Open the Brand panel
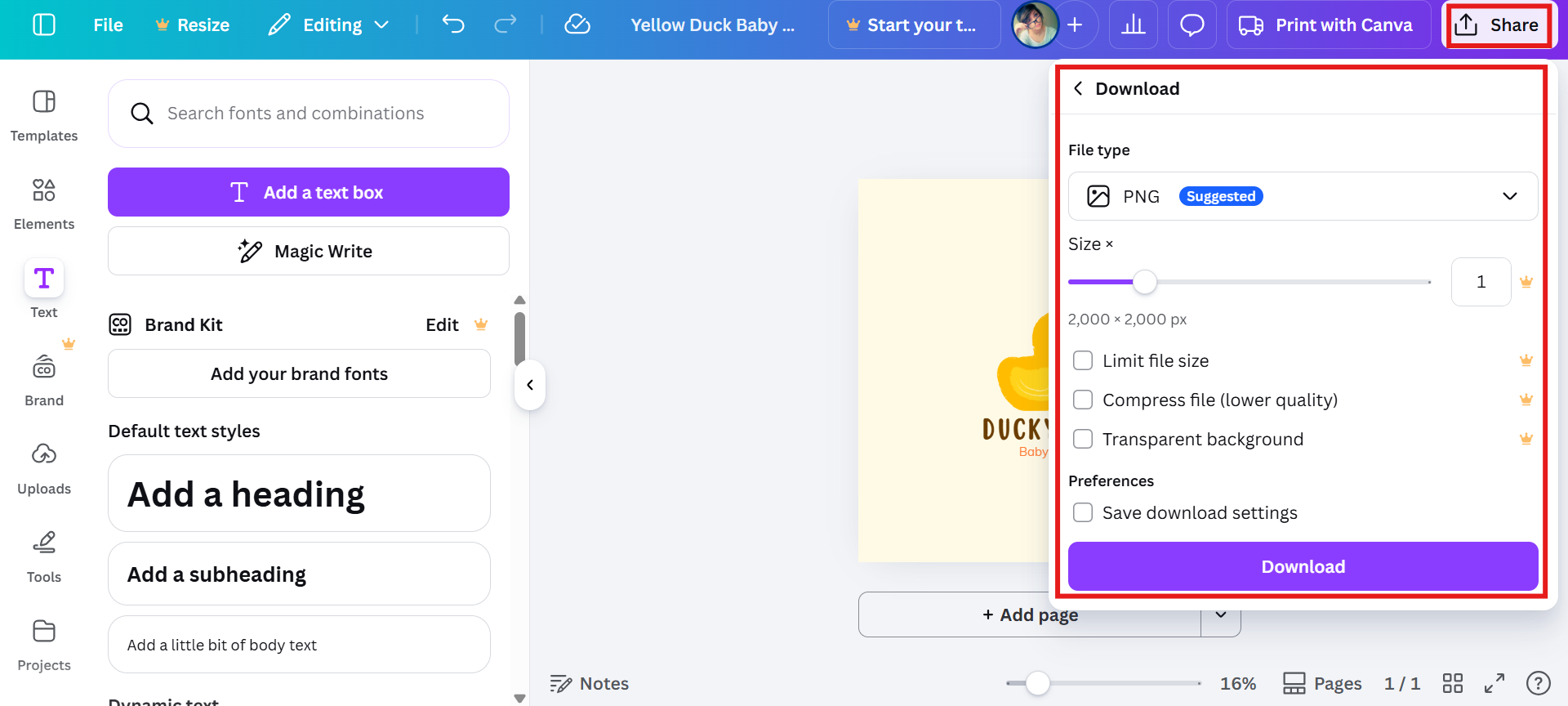This screenshot has height=706, width=1568. tap(44, 380)
